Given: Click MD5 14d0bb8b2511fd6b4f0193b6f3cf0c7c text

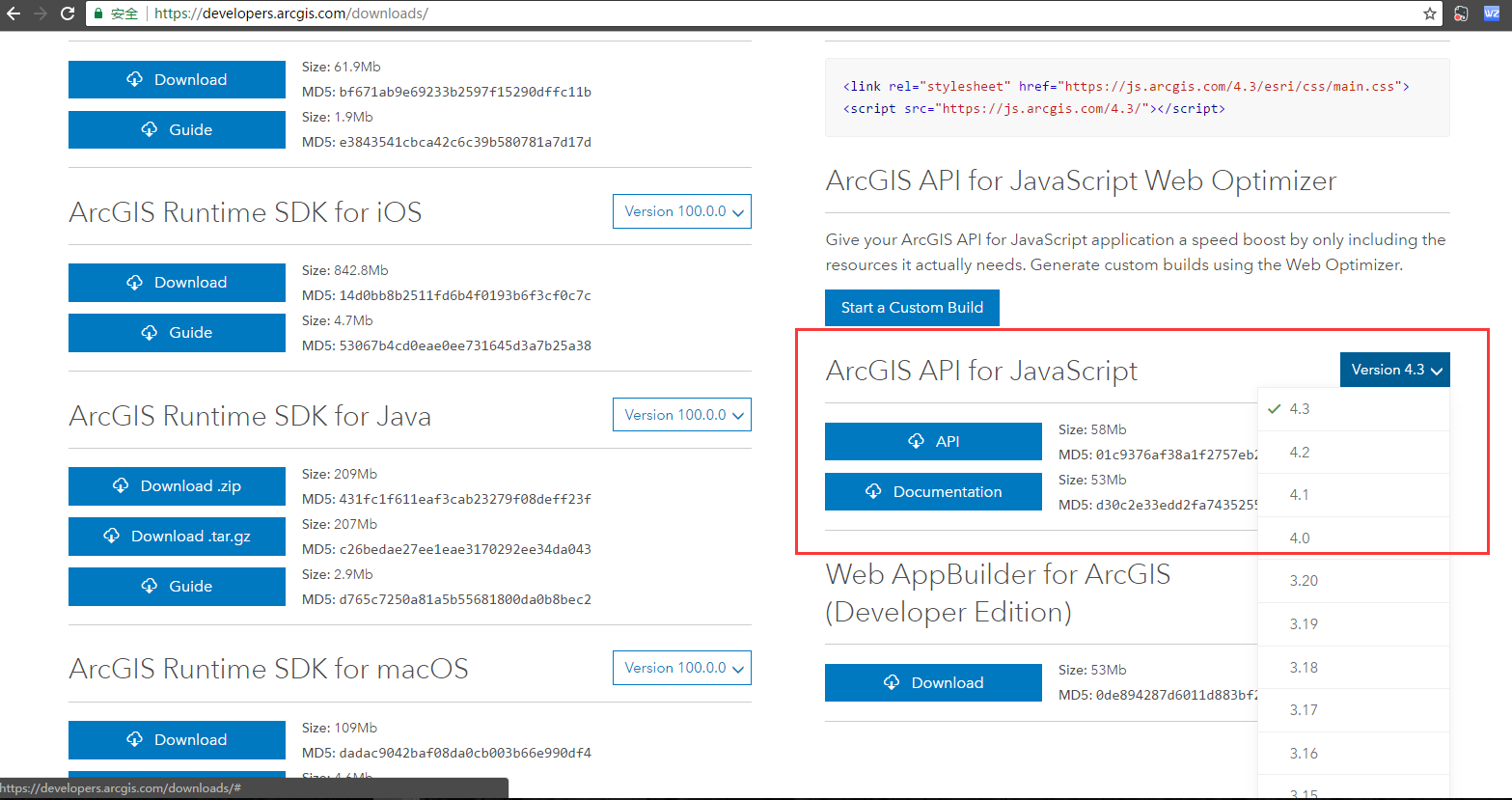Looking at the screenshot, I should (447, 295).
